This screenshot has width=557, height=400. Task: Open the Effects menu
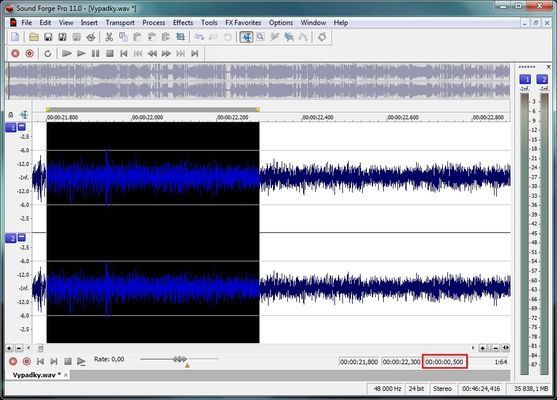(x=183, y=23)
